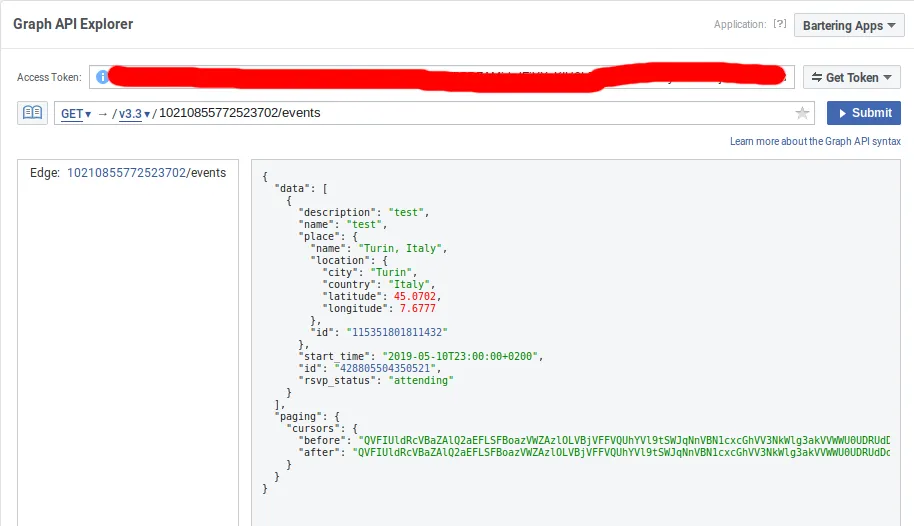Focus the Access Token field
This screenshot has height=526, width=914.
[441, 77]
